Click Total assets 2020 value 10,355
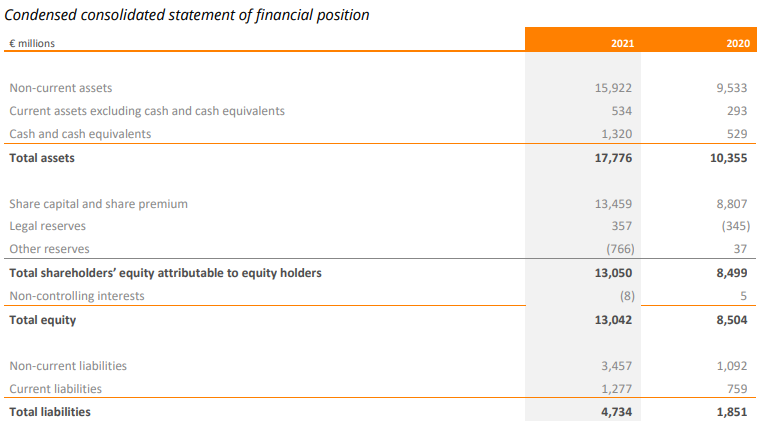Image resolution: width=760 pixels, height=427 pixels. pyautogui.click(x=728, y=158)
